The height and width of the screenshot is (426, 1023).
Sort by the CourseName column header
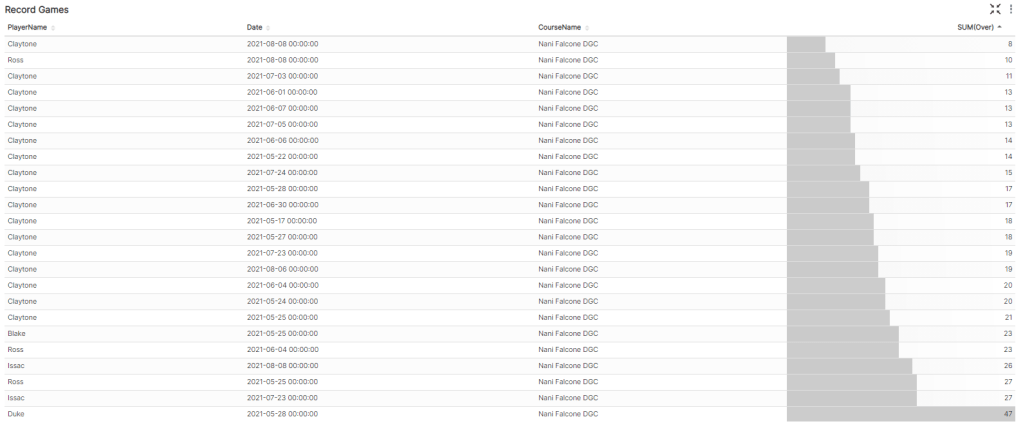click(x=559, y=28)
